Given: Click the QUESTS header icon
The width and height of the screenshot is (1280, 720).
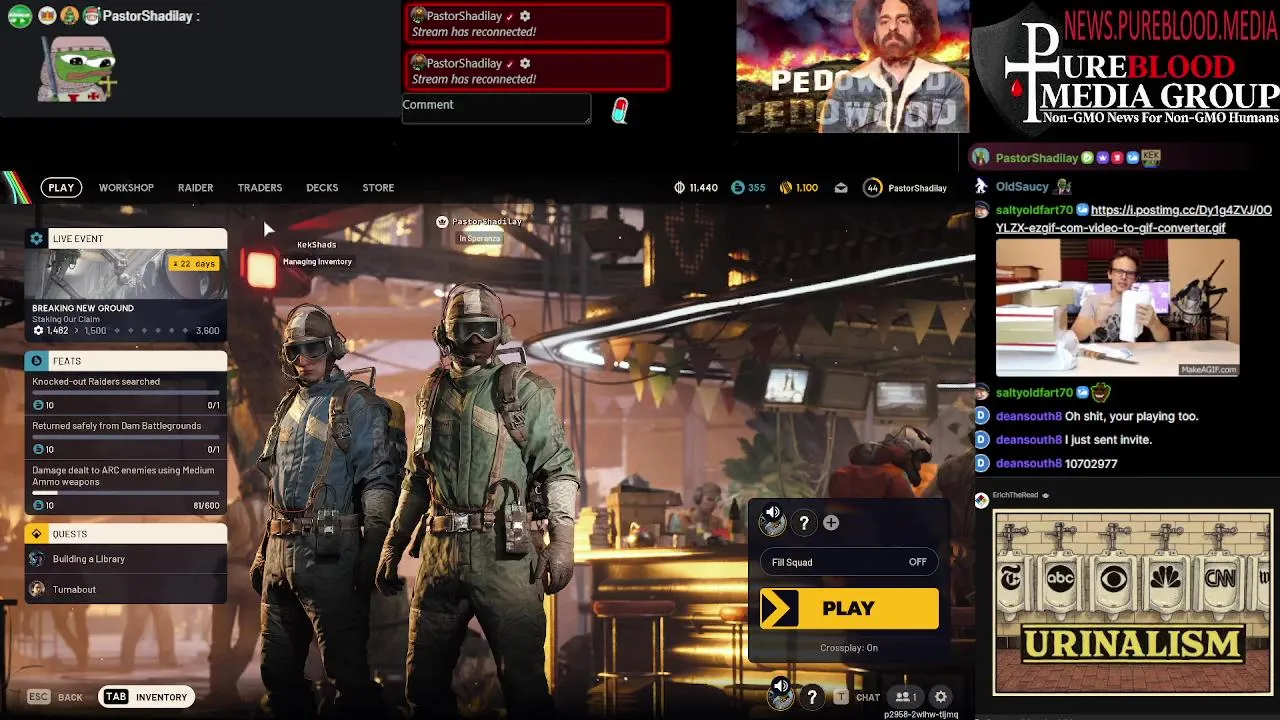Looking at the screenshot, I should pyautogui.click(x=37, y=534).
